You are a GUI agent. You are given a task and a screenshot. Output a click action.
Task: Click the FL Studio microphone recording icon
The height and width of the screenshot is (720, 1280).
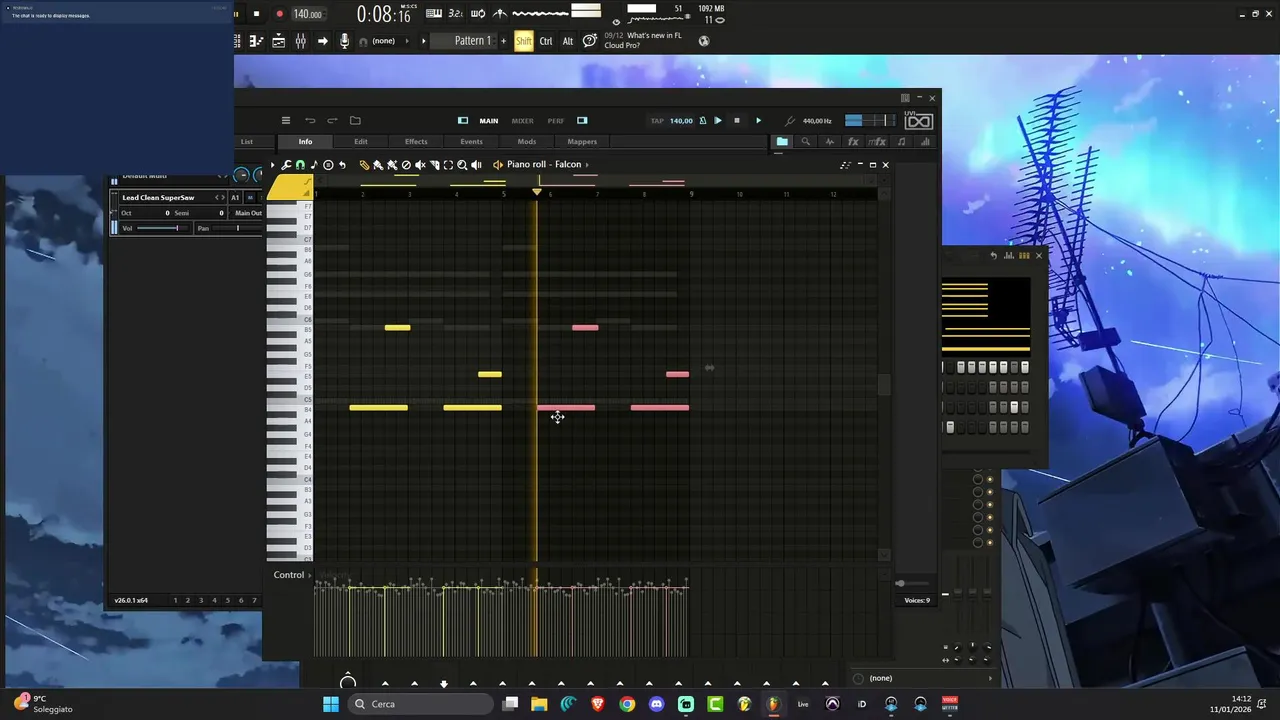[x=344, y=41]
